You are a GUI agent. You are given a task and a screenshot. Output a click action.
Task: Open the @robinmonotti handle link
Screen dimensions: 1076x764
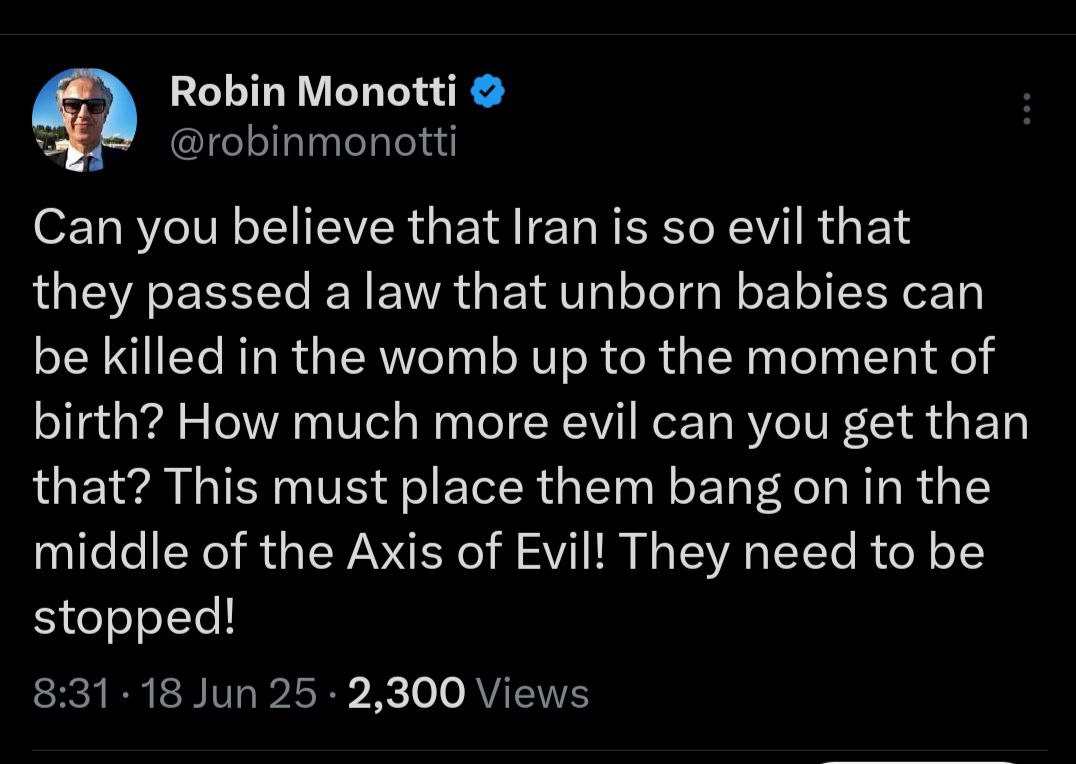[313, 142]
